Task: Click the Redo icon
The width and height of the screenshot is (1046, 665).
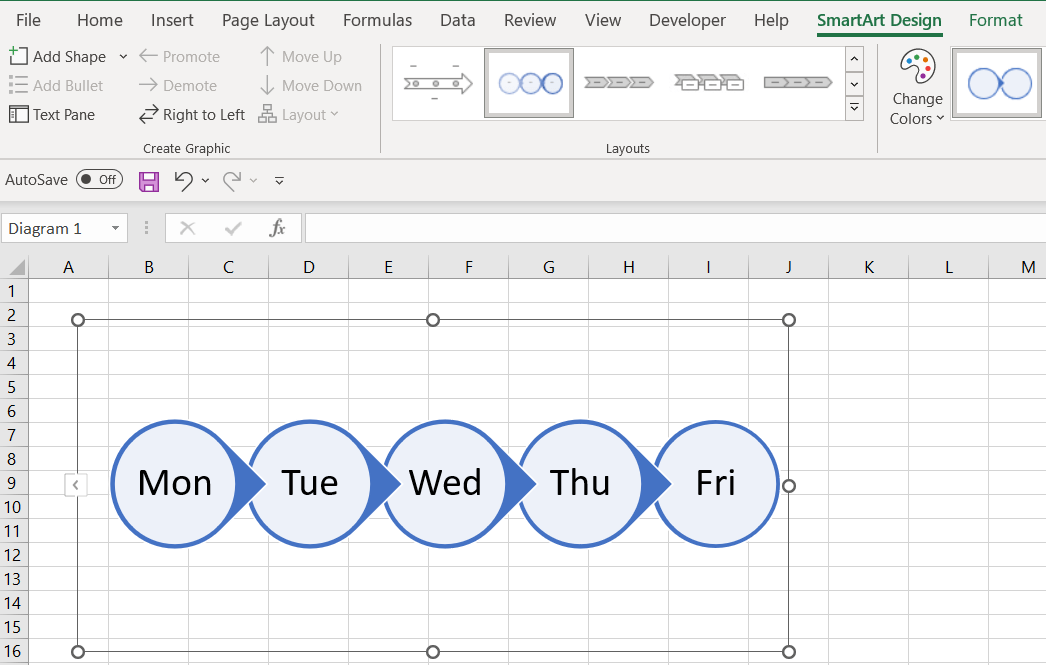Action: (x=230, y=180)
